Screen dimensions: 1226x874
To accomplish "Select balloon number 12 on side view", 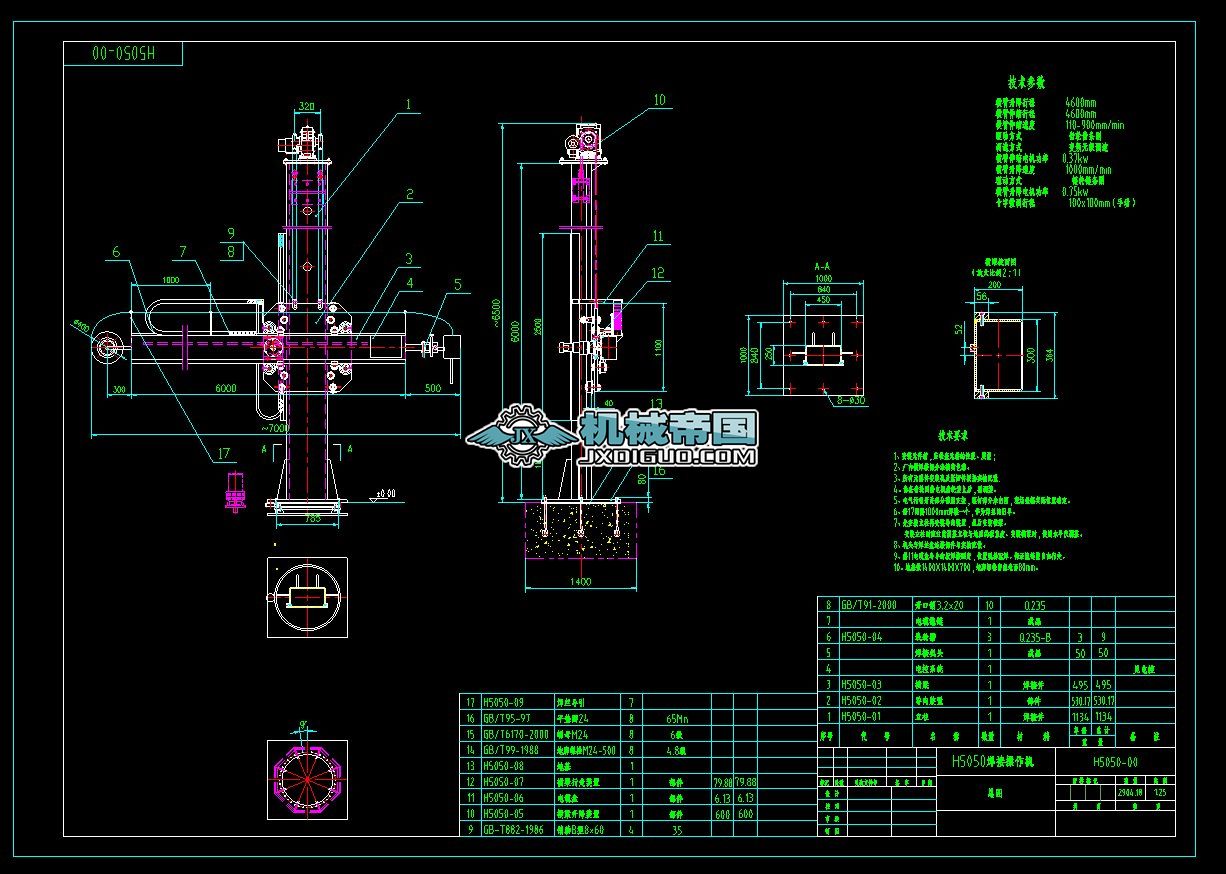I will tap(657, 272).
